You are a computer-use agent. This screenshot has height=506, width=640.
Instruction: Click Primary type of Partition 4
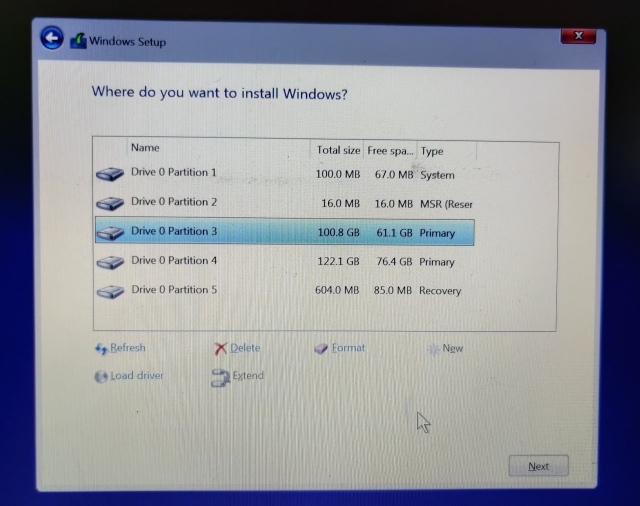(437, 262)
